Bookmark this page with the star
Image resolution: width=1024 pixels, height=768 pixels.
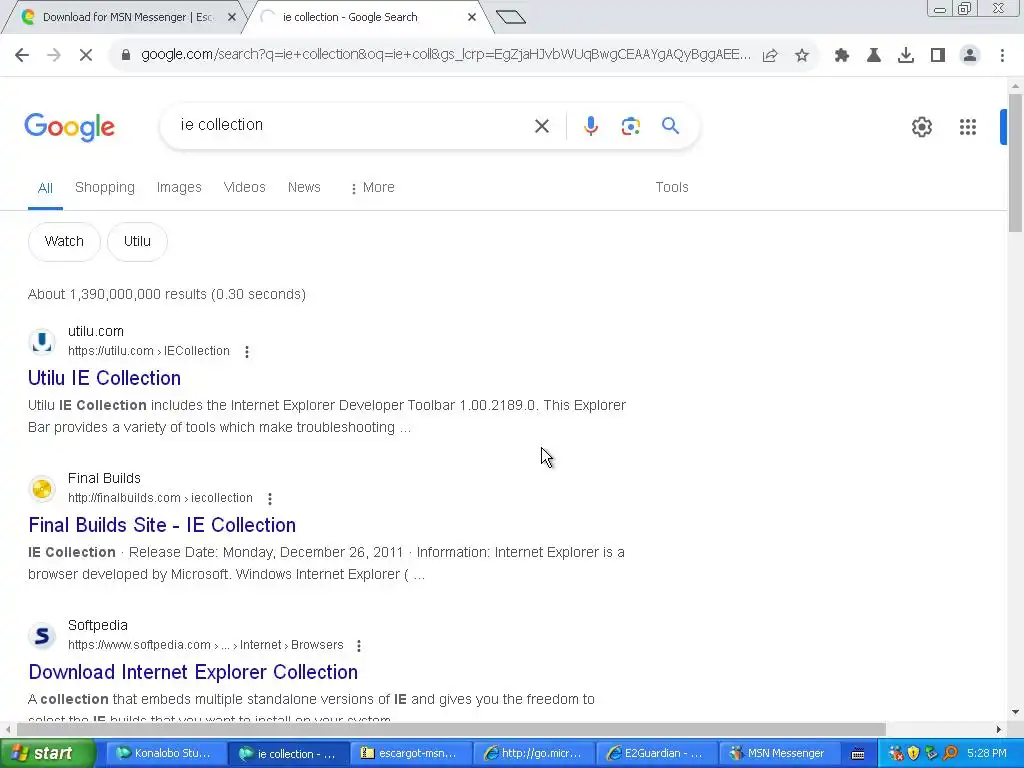802,56
